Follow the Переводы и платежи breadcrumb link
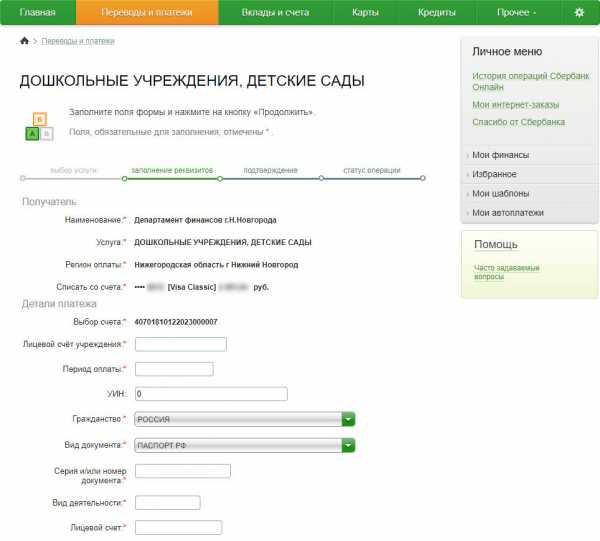 click(x=78, y=41)
